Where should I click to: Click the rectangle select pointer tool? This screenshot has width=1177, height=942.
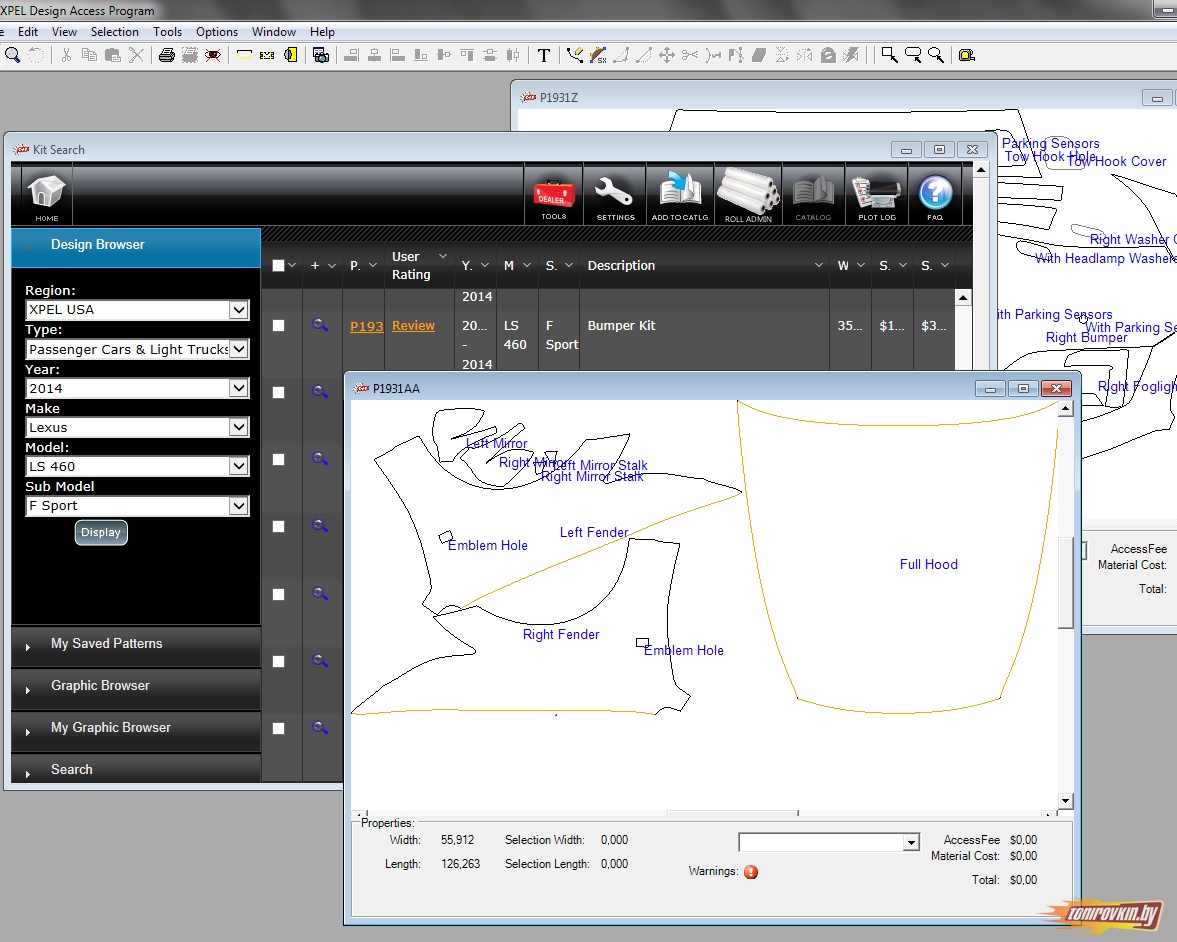[x=890, y=55]
